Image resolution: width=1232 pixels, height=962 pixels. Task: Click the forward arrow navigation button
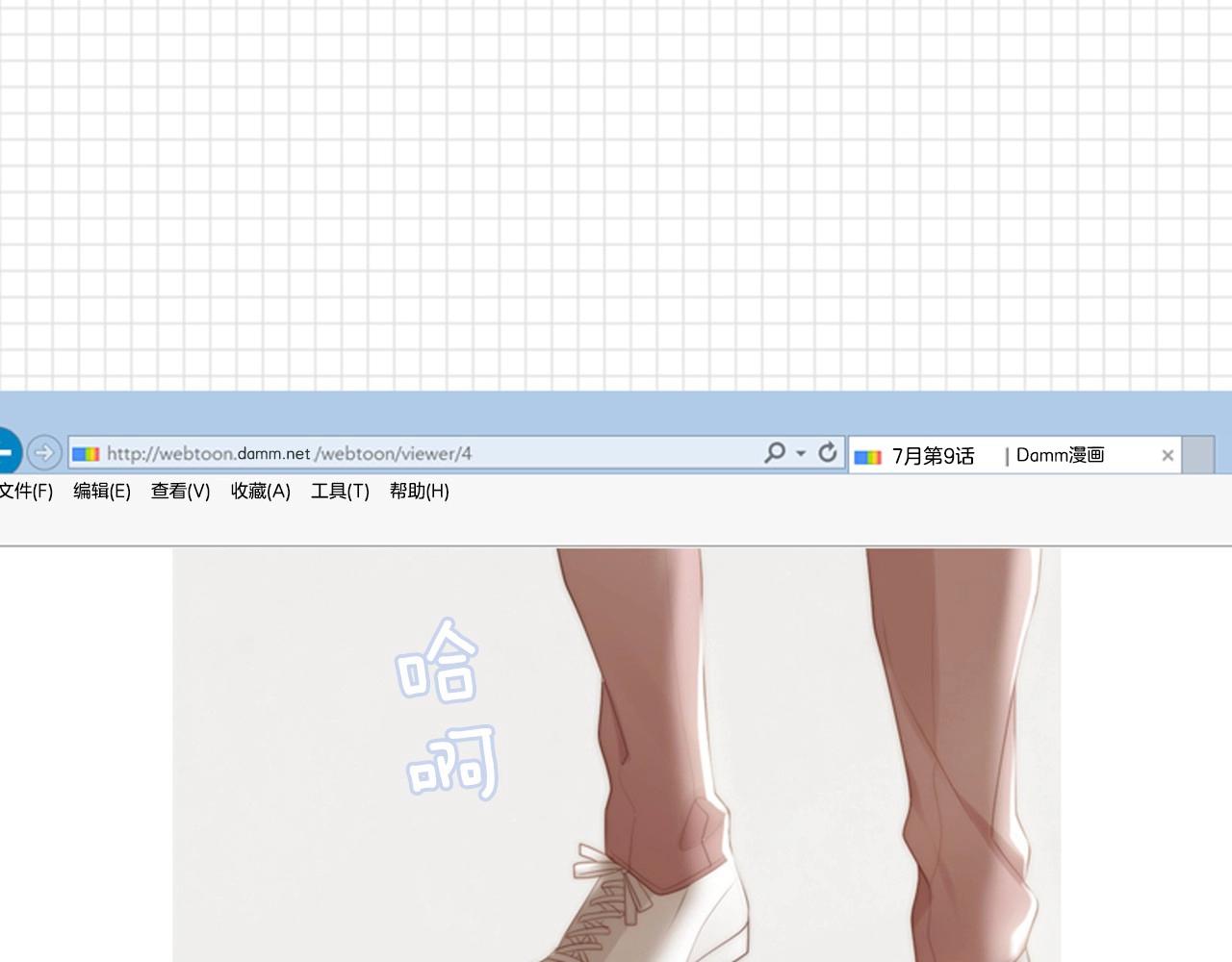pyautogui.click(x=43, y=452)
